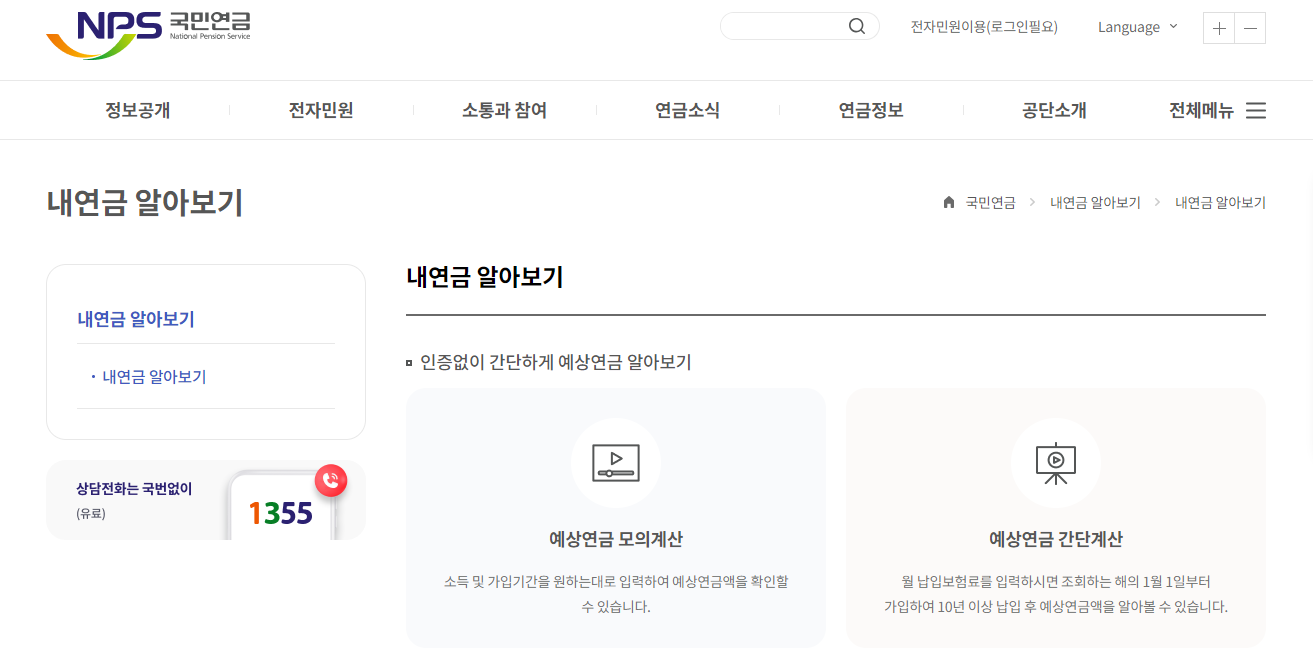Screen dimensions: 1313x671
Task: Open the Language dropdown
Action: tap(1137, 27)
